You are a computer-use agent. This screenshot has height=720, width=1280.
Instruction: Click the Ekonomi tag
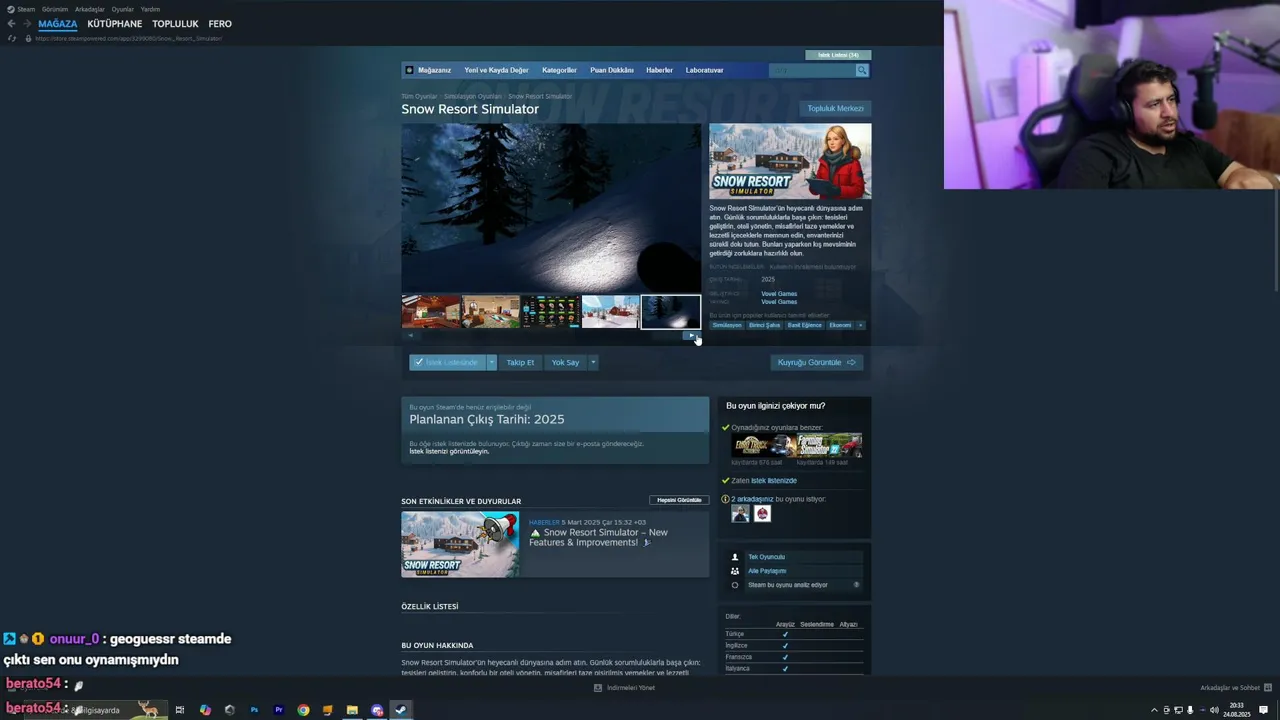pyautogui.click(x=840, y=325)
